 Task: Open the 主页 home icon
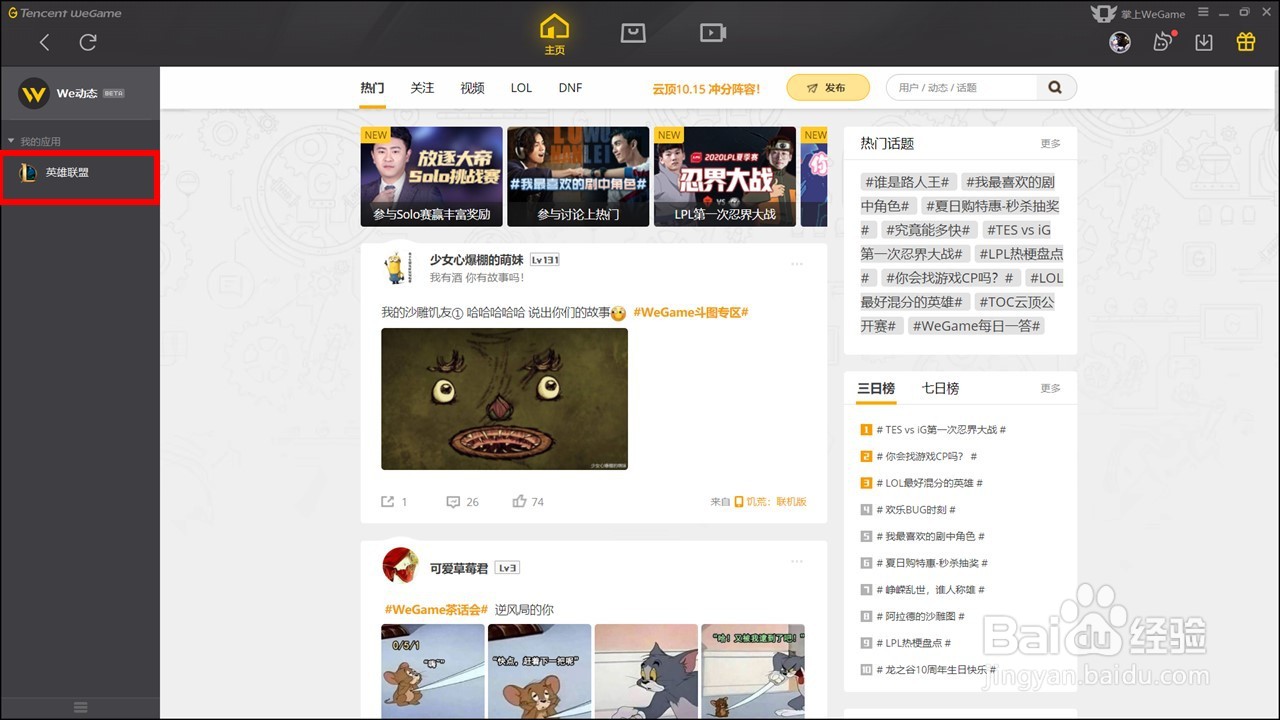pos(554,32)
